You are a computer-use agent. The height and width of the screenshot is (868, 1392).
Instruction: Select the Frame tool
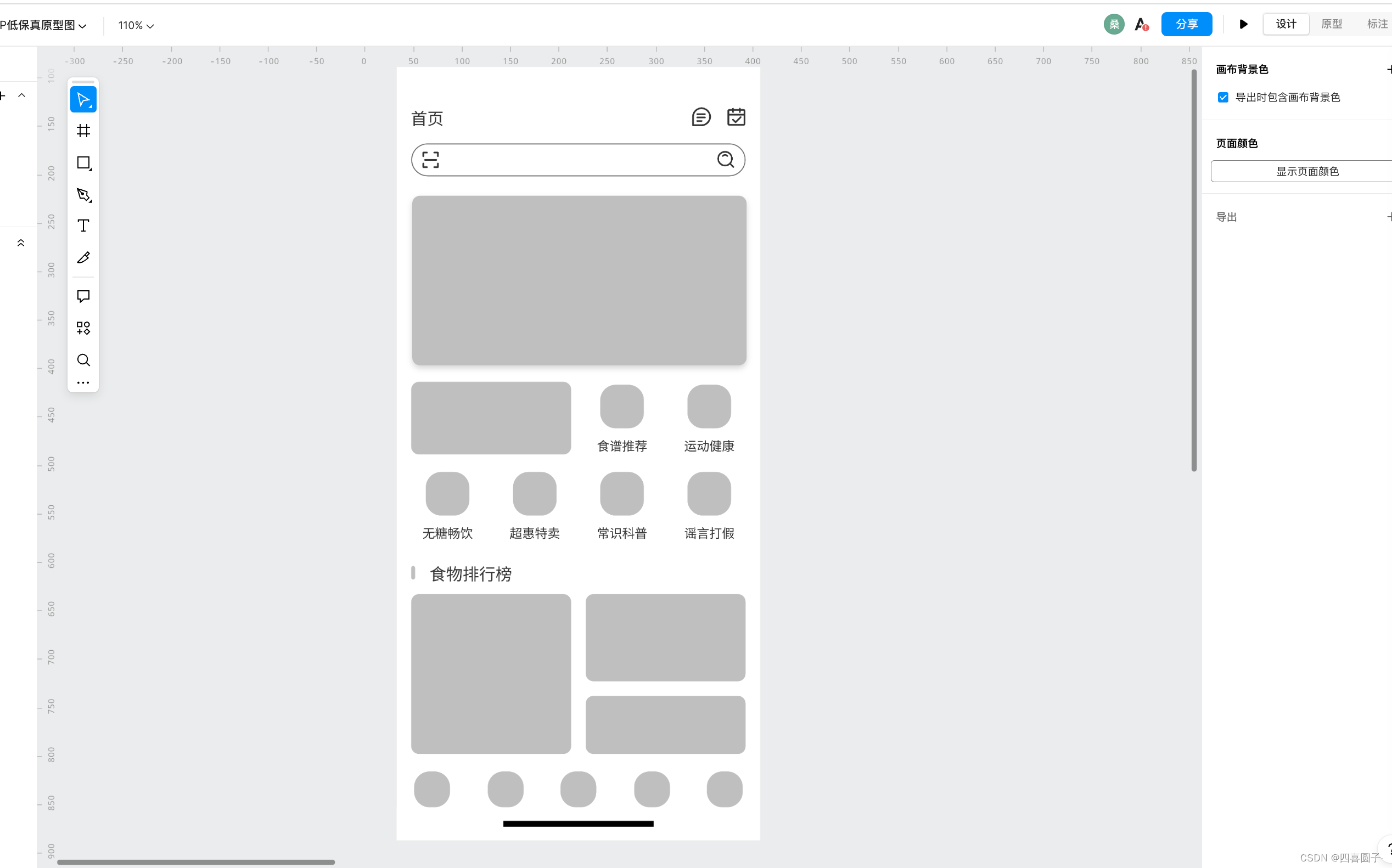pyautogui.click(x=83, y=131)
